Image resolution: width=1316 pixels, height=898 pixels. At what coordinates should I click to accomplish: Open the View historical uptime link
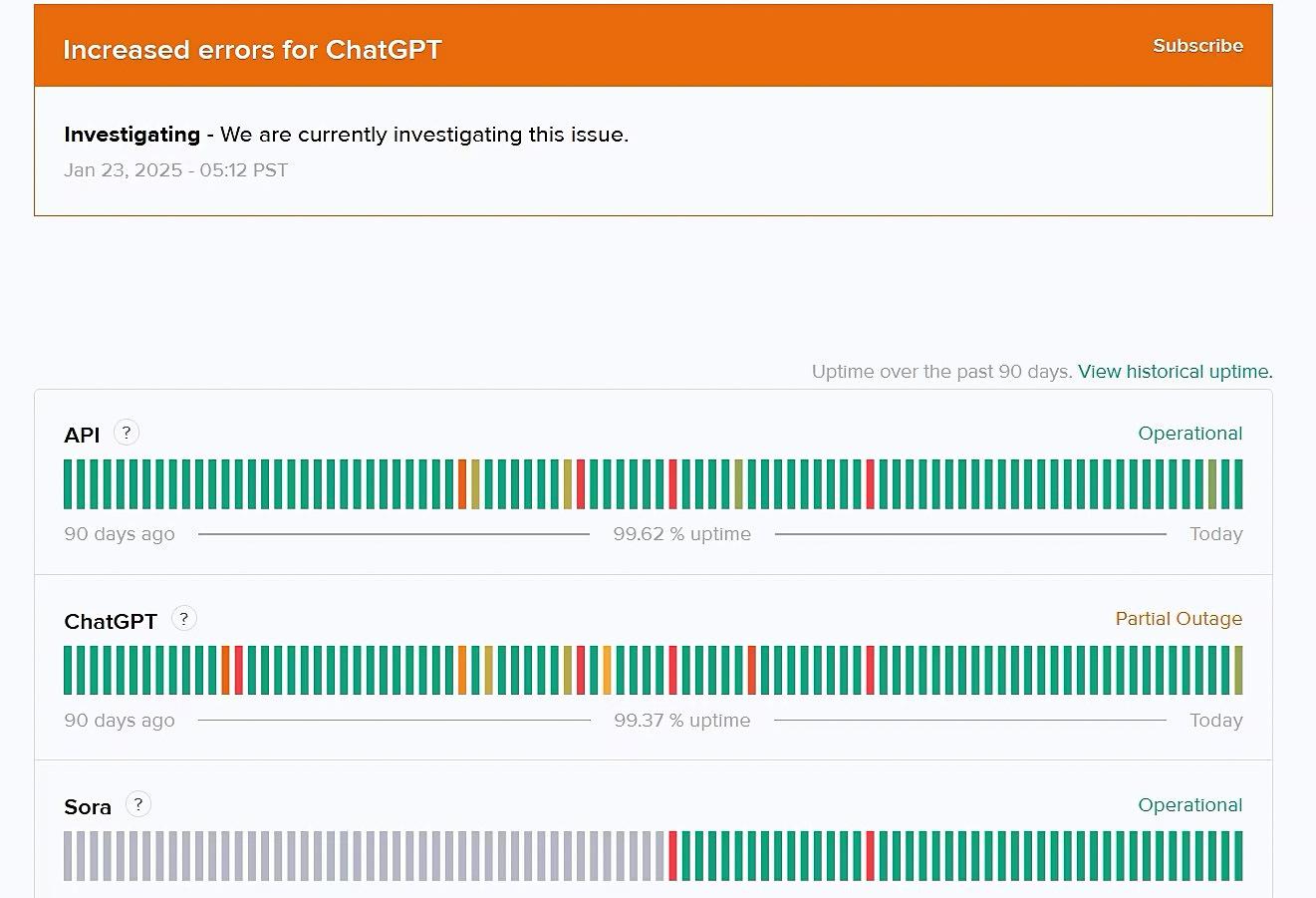click(1175, 372)
